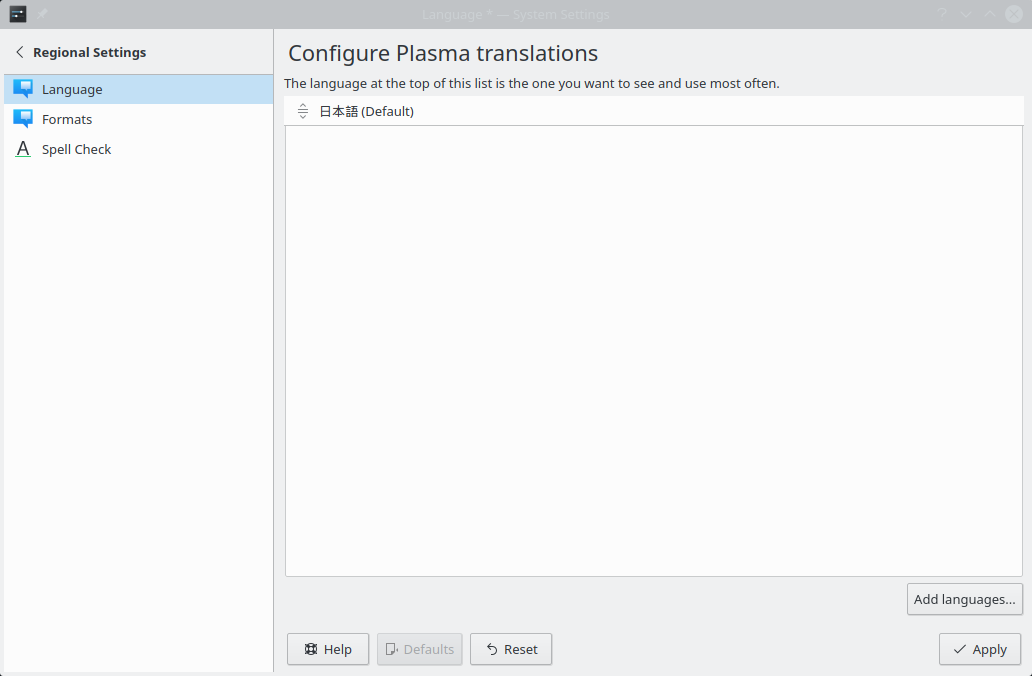This screenshot has height=676, width=1032.
Task: Select the 日本語 (Default) language row
Action: (x=654, y=111)
